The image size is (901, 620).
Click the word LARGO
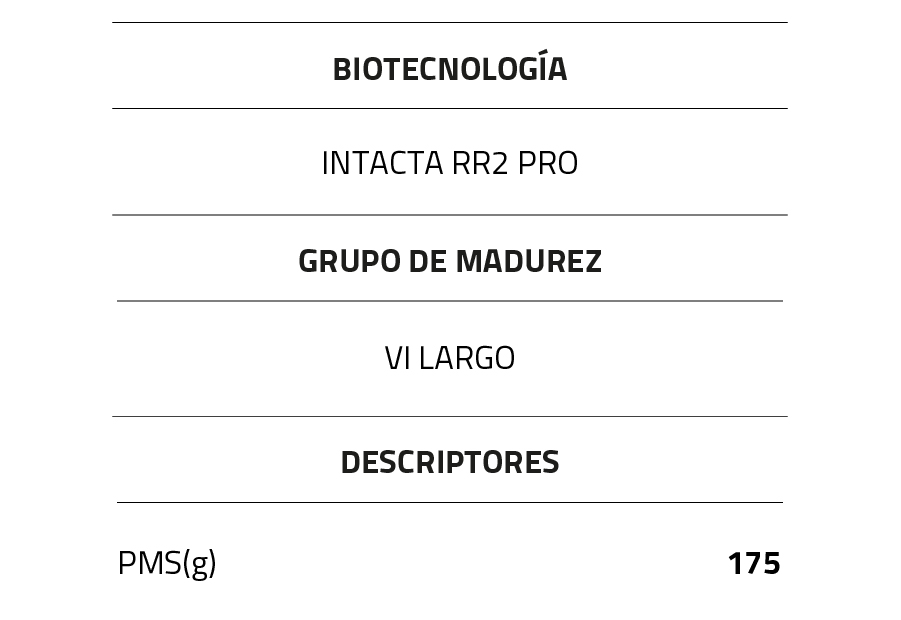tap(467, 358)
